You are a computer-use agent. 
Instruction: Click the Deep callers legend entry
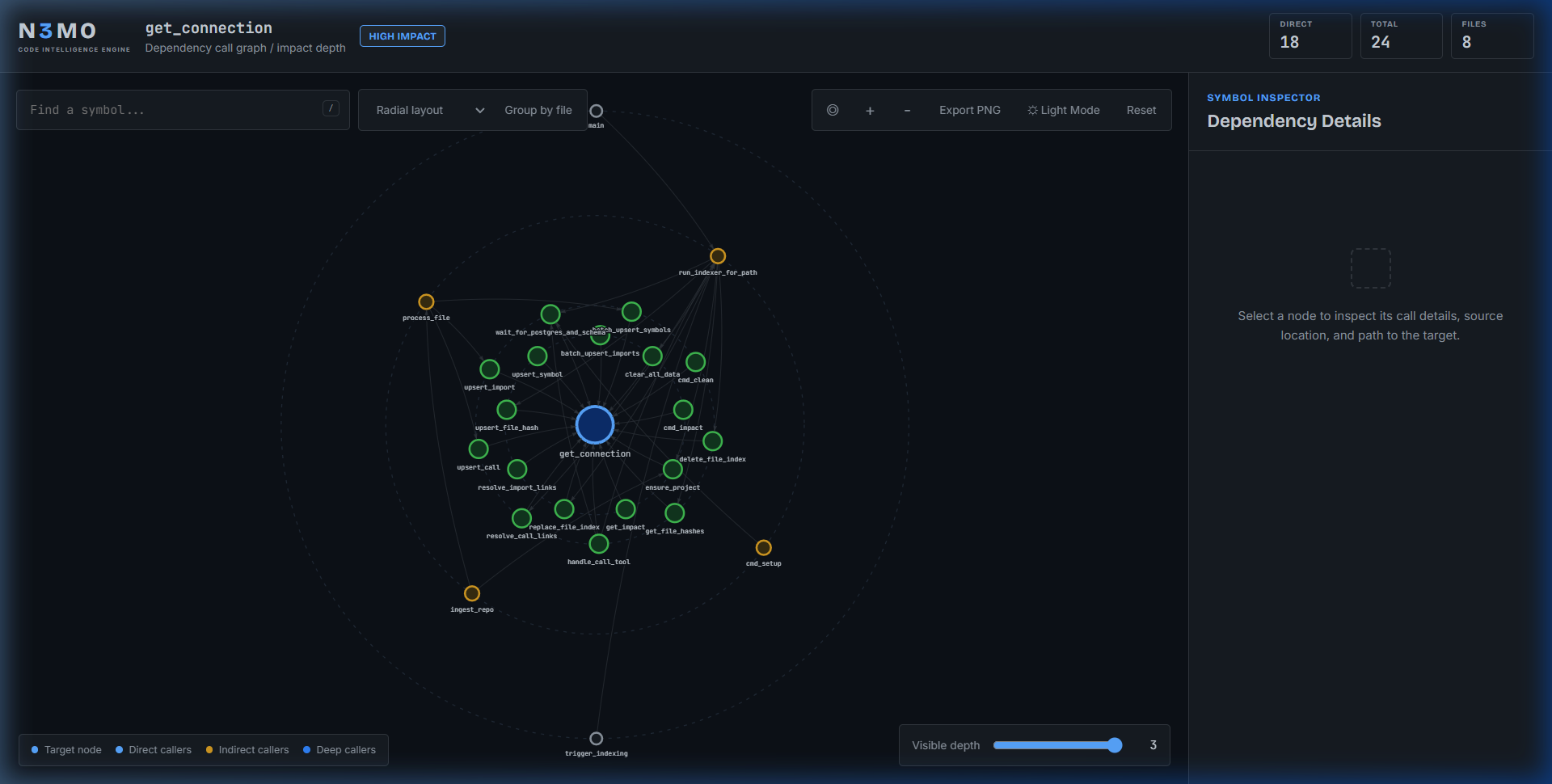[339, 750]
